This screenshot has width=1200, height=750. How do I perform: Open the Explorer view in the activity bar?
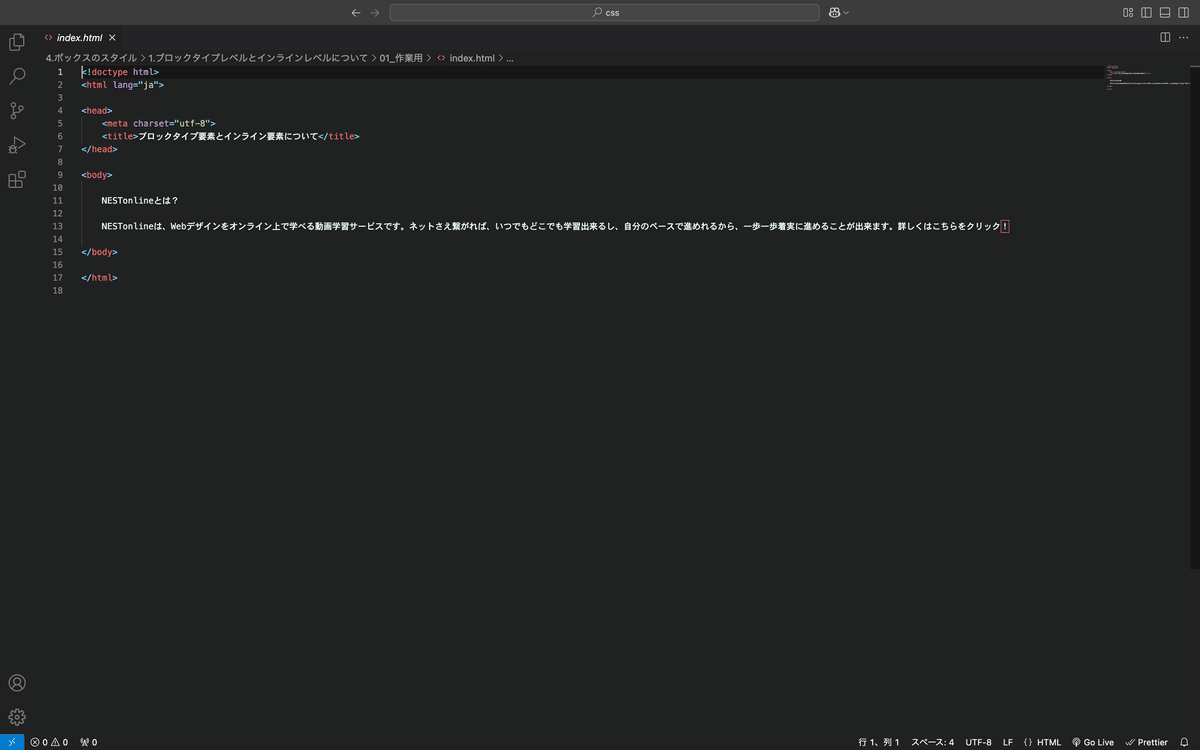point(16,42)
